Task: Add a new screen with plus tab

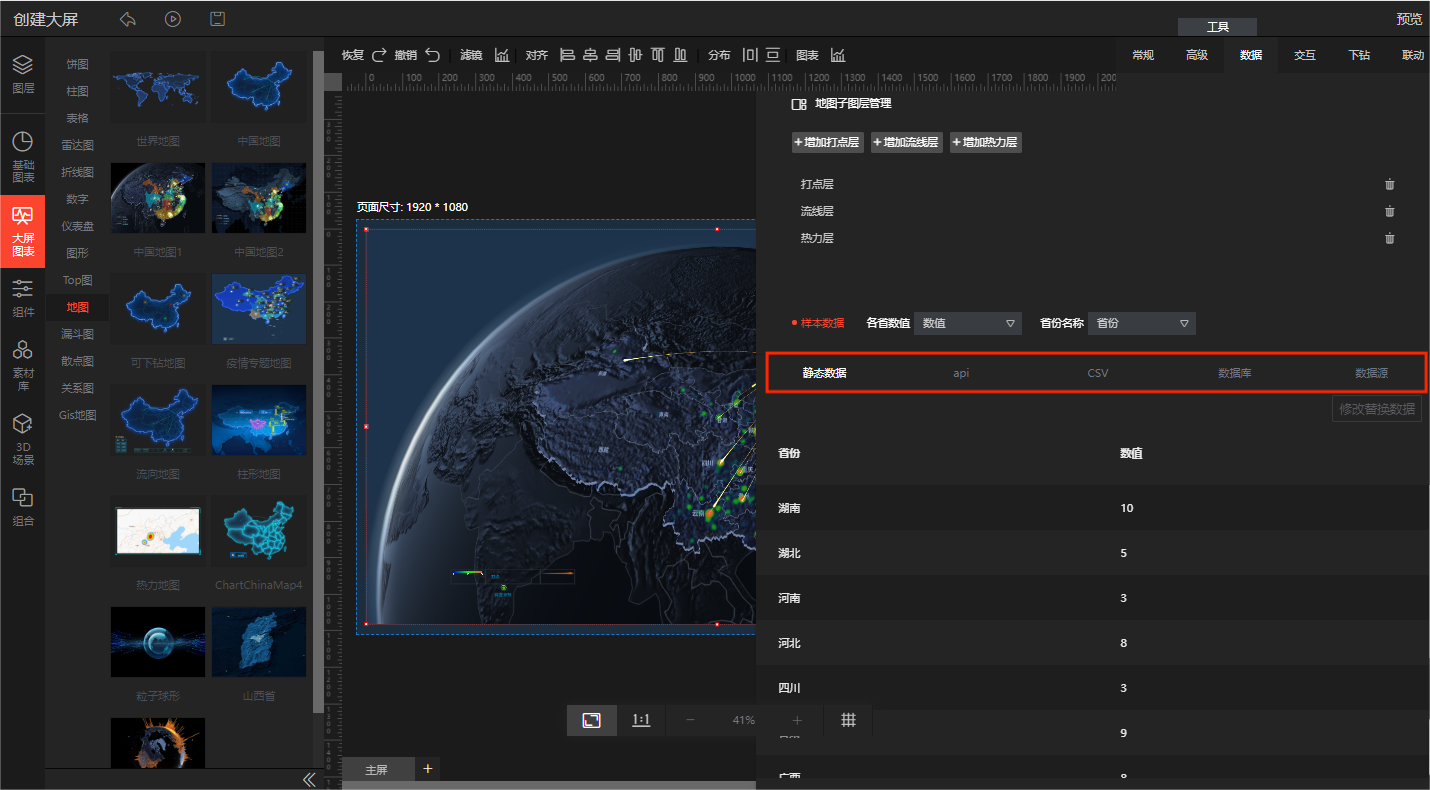Action: click(x=428, y=768)
